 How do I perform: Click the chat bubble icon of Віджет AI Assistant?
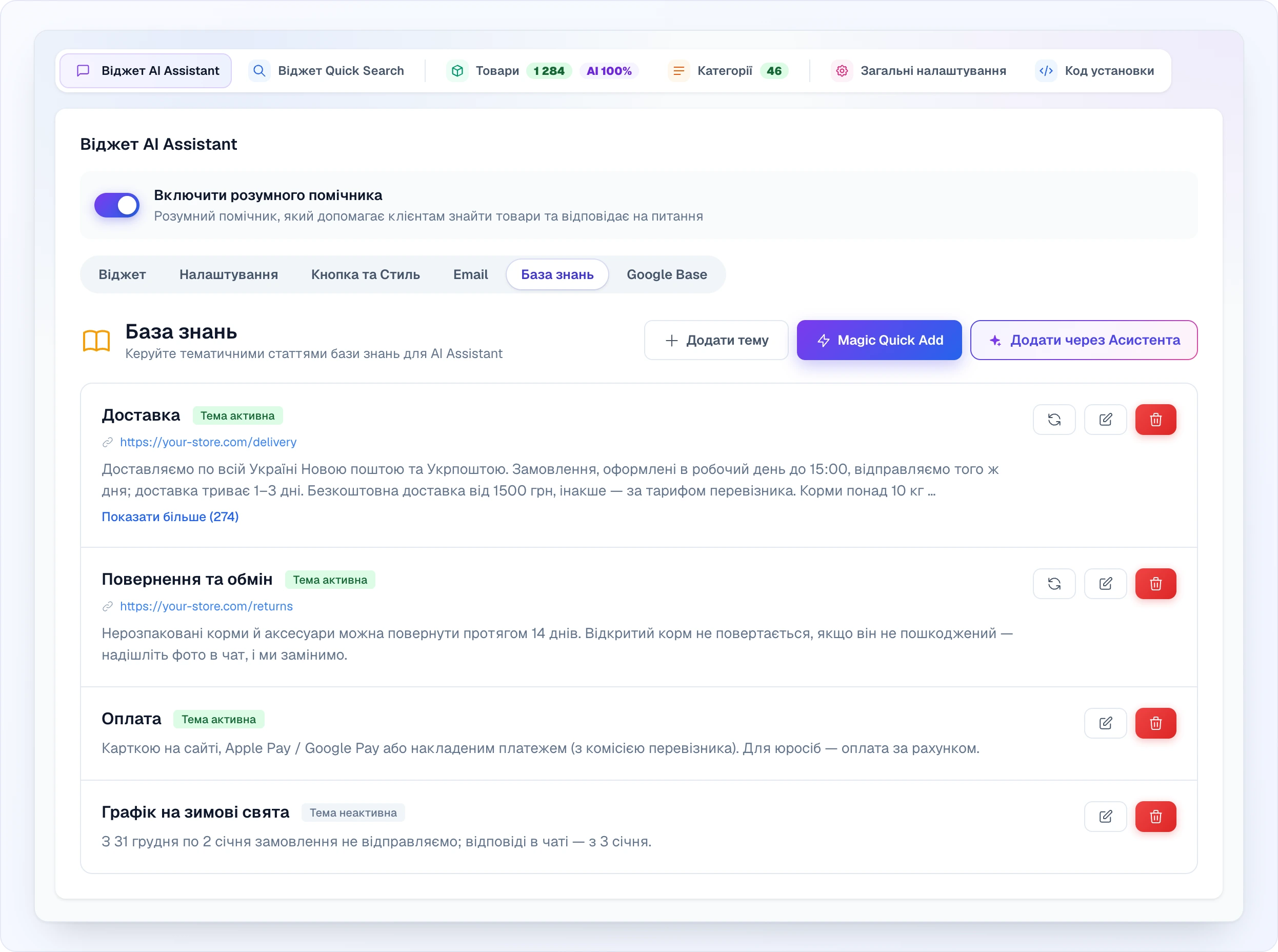click(83, 71)
